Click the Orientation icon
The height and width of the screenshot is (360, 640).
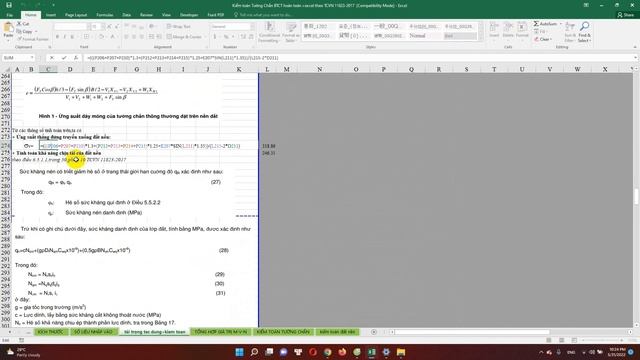tap(152, 26)
